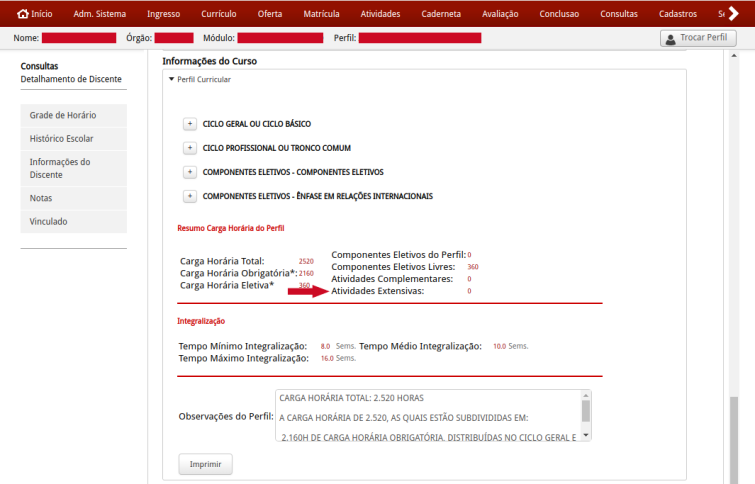Image resolution: width=755 pixels, height=484 pixels.
Task: Click the observations box scroll-down arrow
Action: (586, 435)
